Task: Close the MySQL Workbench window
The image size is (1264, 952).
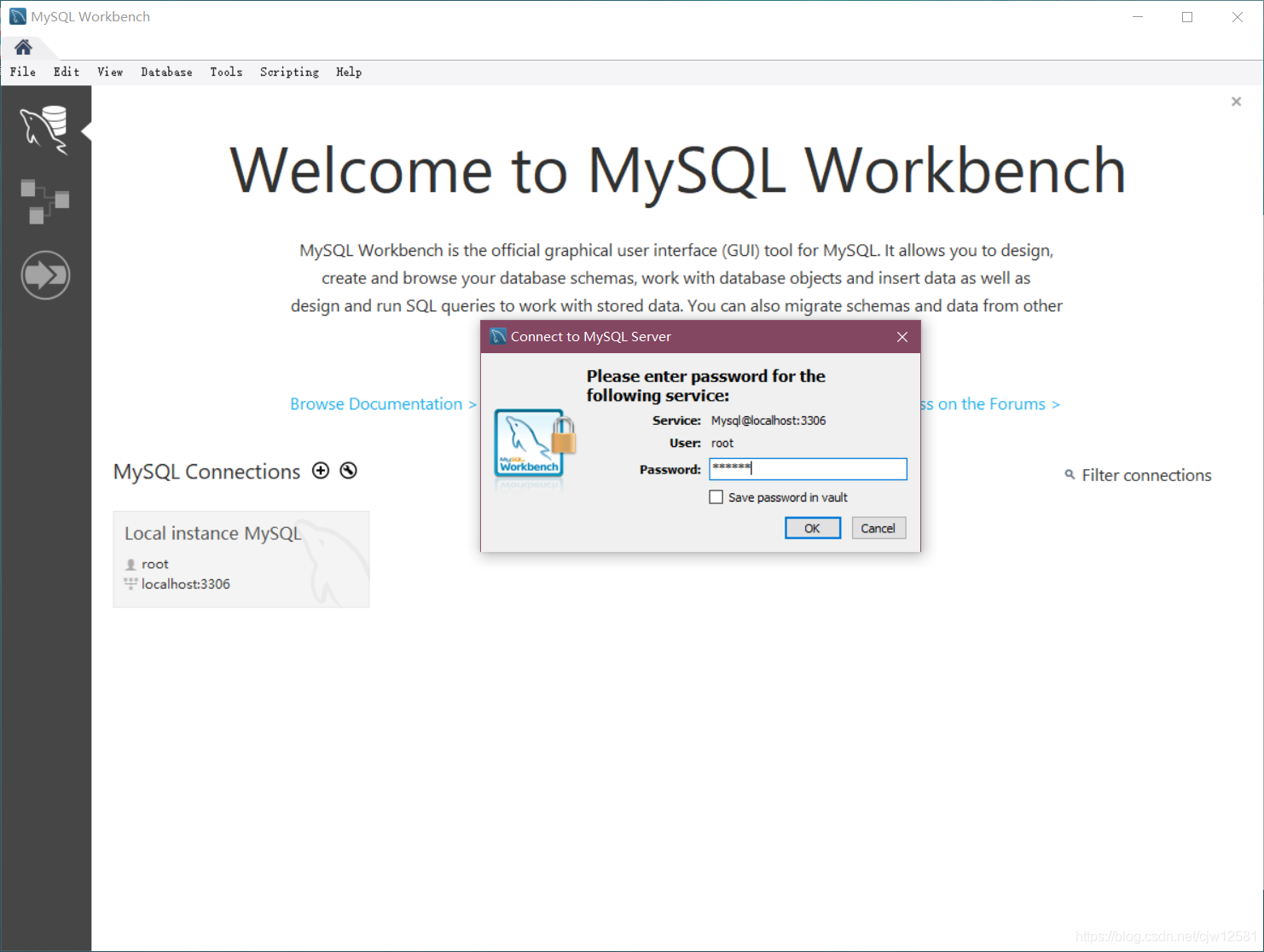Action: pos(1238,17)
